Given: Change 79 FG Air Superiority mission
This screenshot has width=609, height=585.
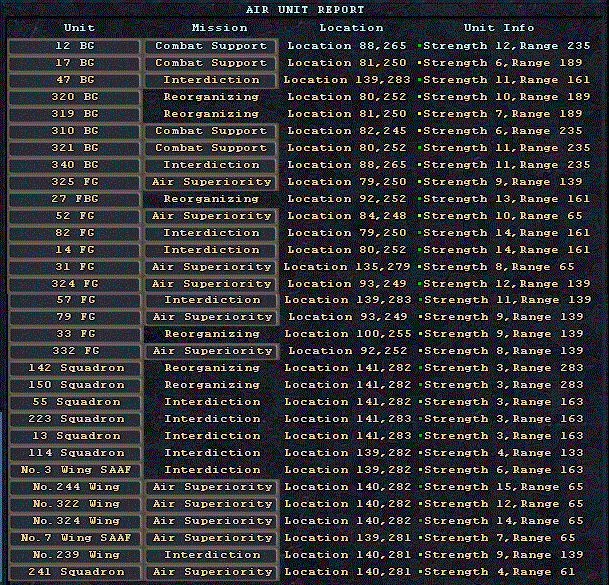Looking at the screenshot, I should [x=212, y=318].
